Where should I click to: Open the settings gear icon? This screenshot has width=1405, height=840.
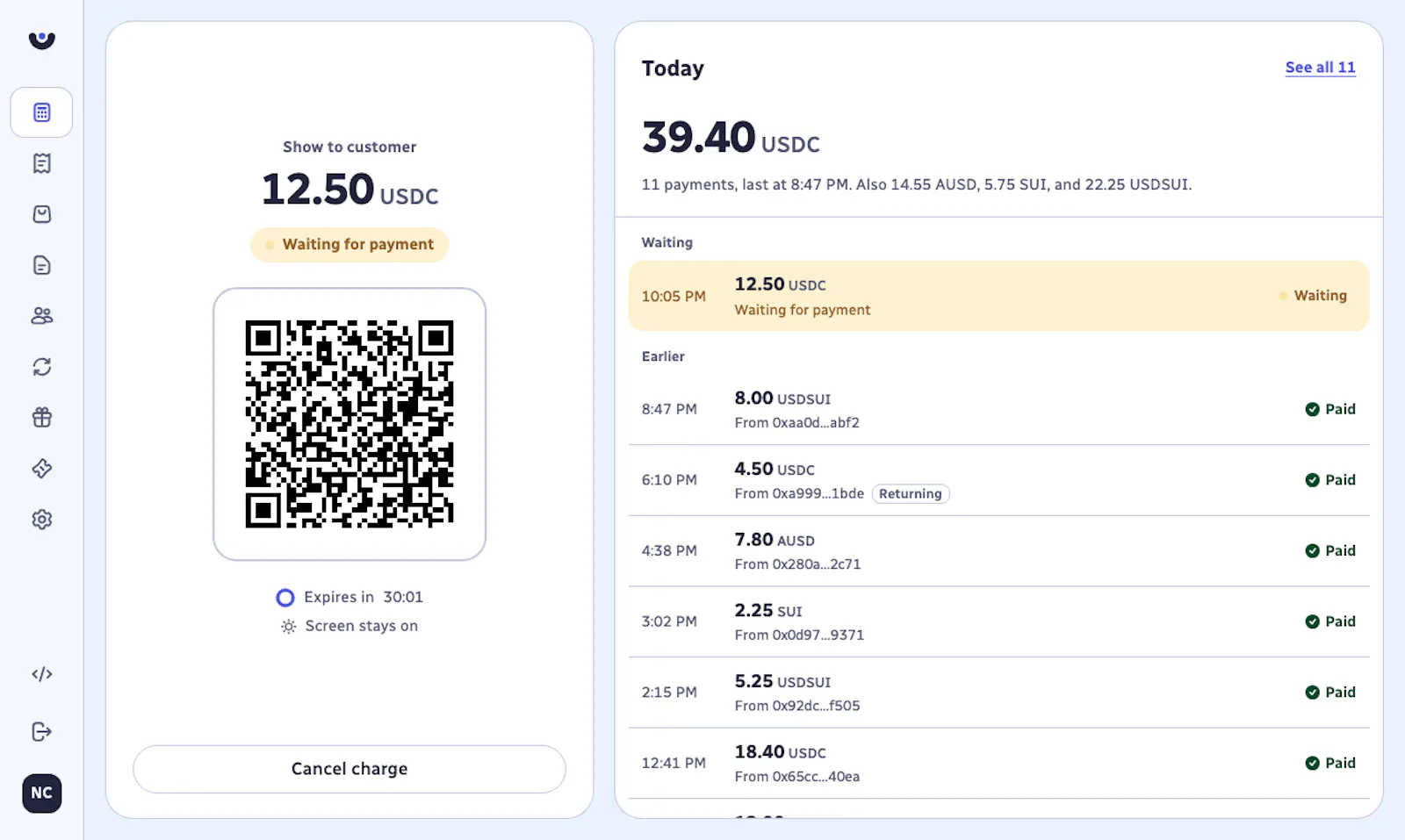click(41, 520)
